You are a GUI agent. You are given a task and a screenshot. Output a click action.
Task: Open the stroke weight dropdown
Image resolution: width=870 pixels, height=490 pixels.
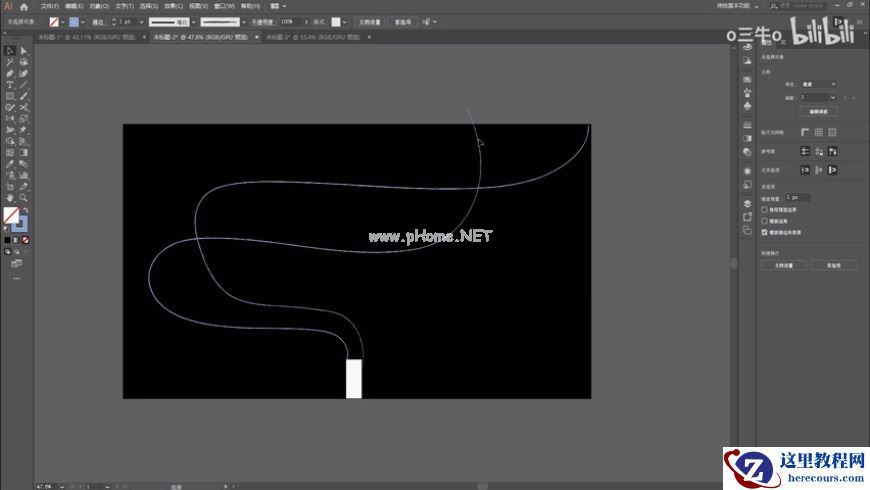pos(141,22)
